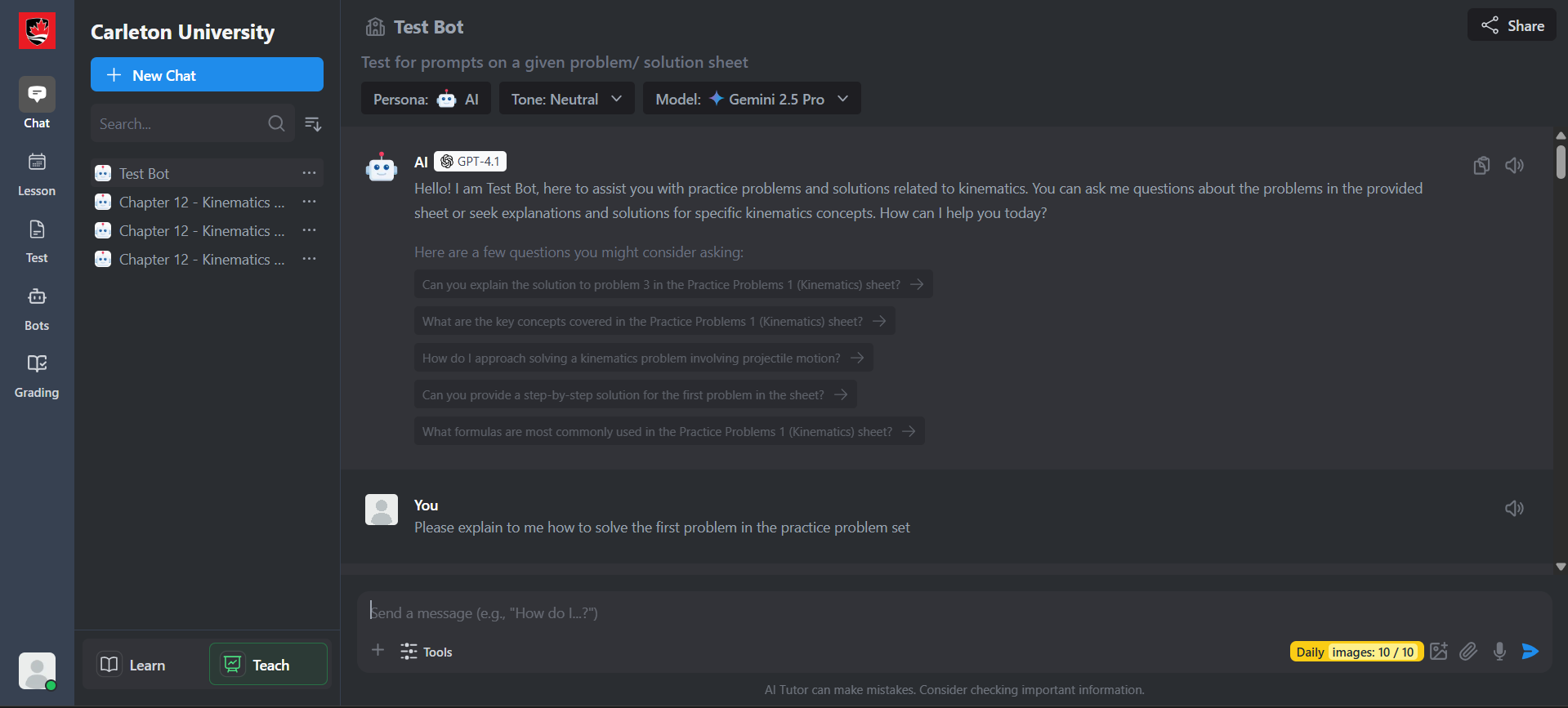1568x708 pixels.
Task: Switch to Learn mode
Action: pyautogui.click(x=132, y=665)
